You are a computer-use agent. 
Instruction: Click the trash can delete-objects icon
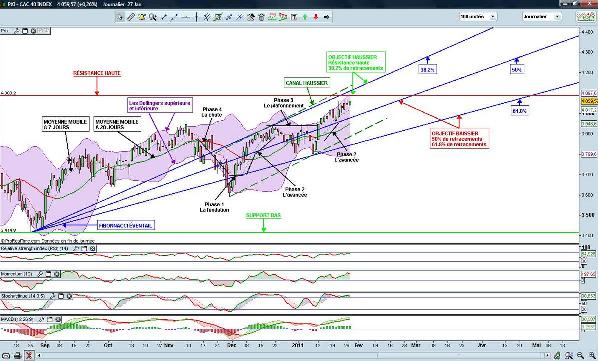pyautogui.click(x=262, y=17)
